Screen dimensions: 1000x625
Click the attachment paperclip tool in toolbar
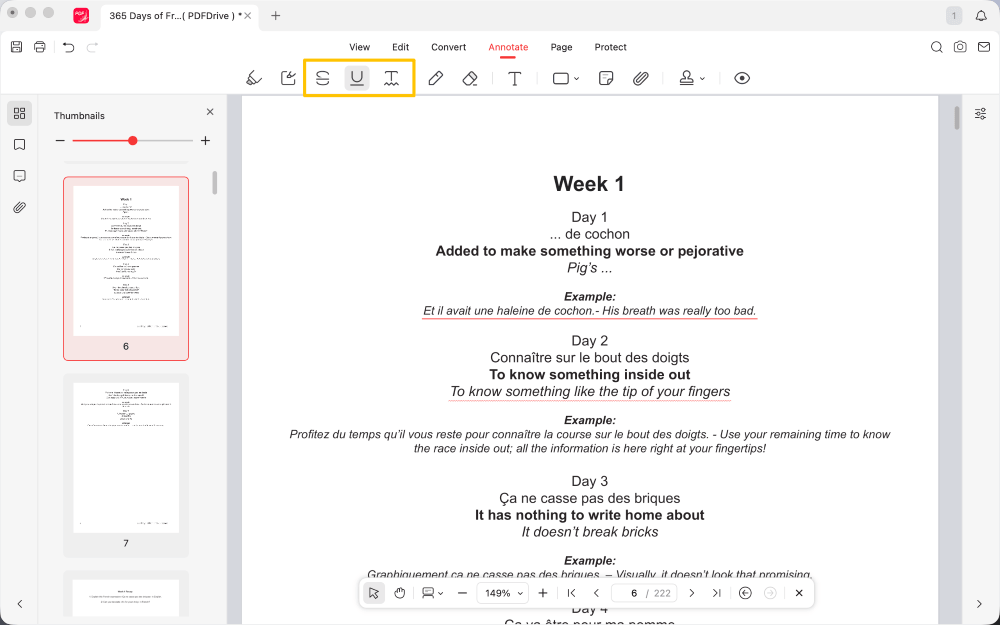coord(641,78)
